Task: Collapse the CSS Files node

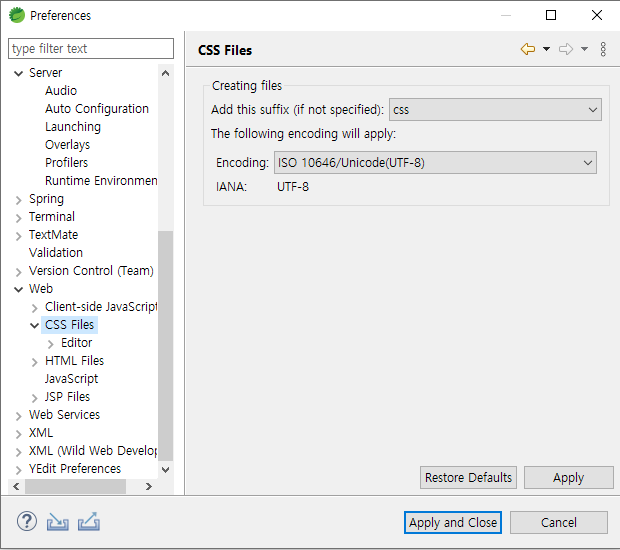Action: pyautogui.click(x=34, y=325)
